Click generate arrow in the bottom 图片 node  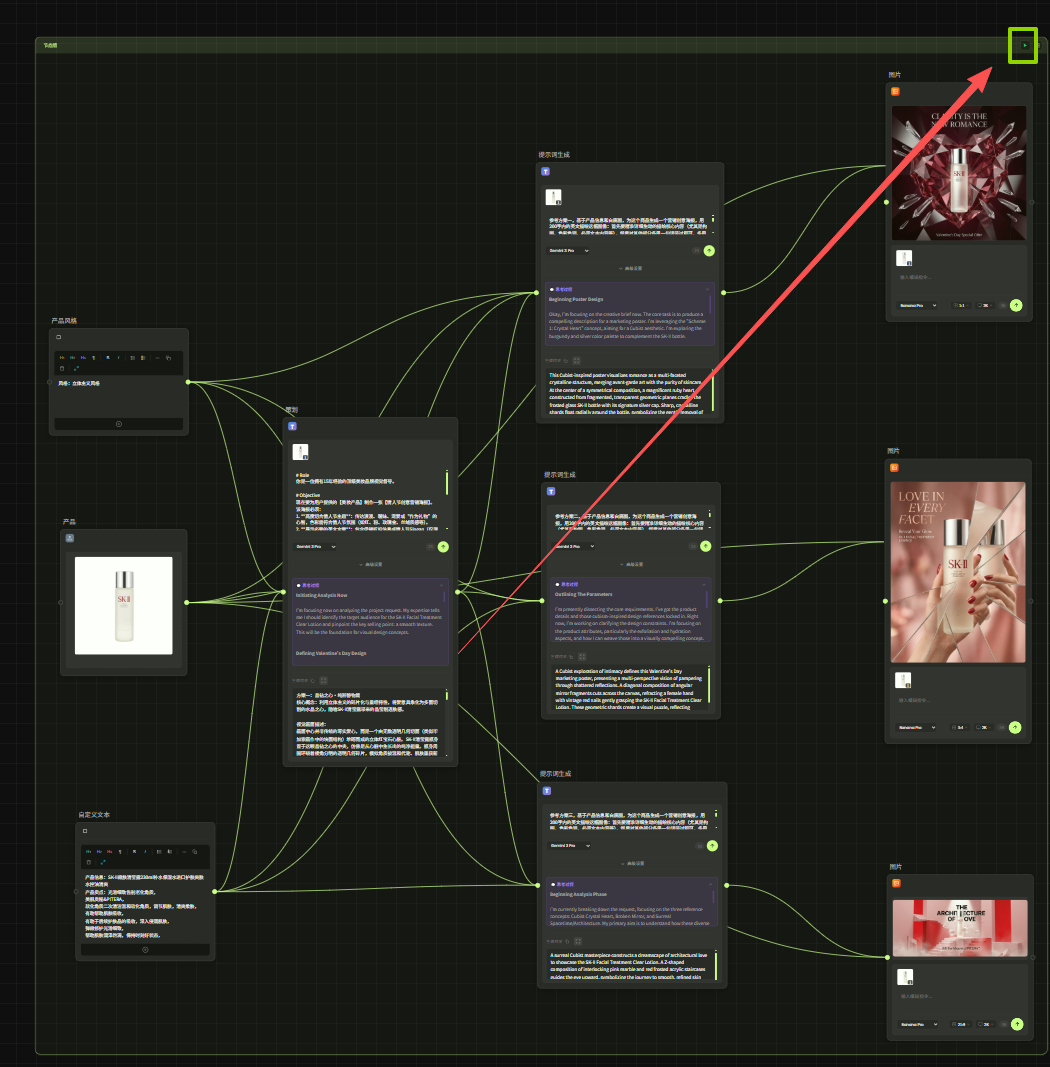[1016, 1023]
